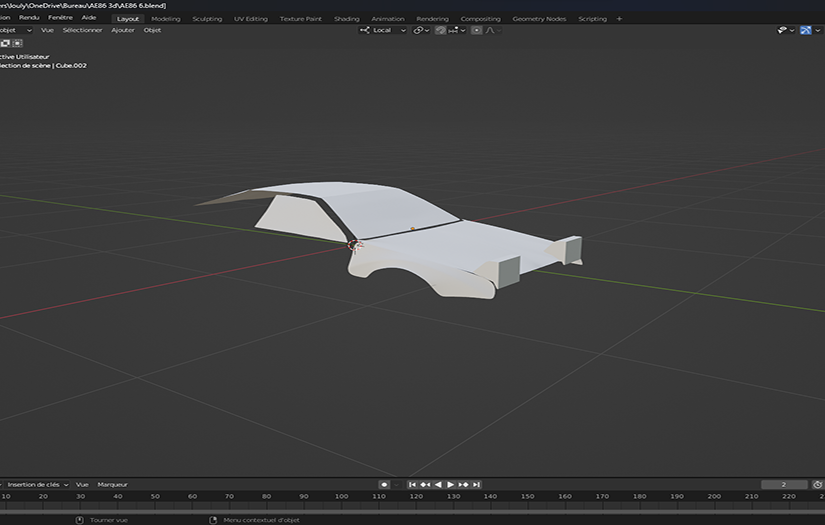Expand the snapping options chevron
The height and width of the screenshot is (525, 825).
click(x=463, y=31)
